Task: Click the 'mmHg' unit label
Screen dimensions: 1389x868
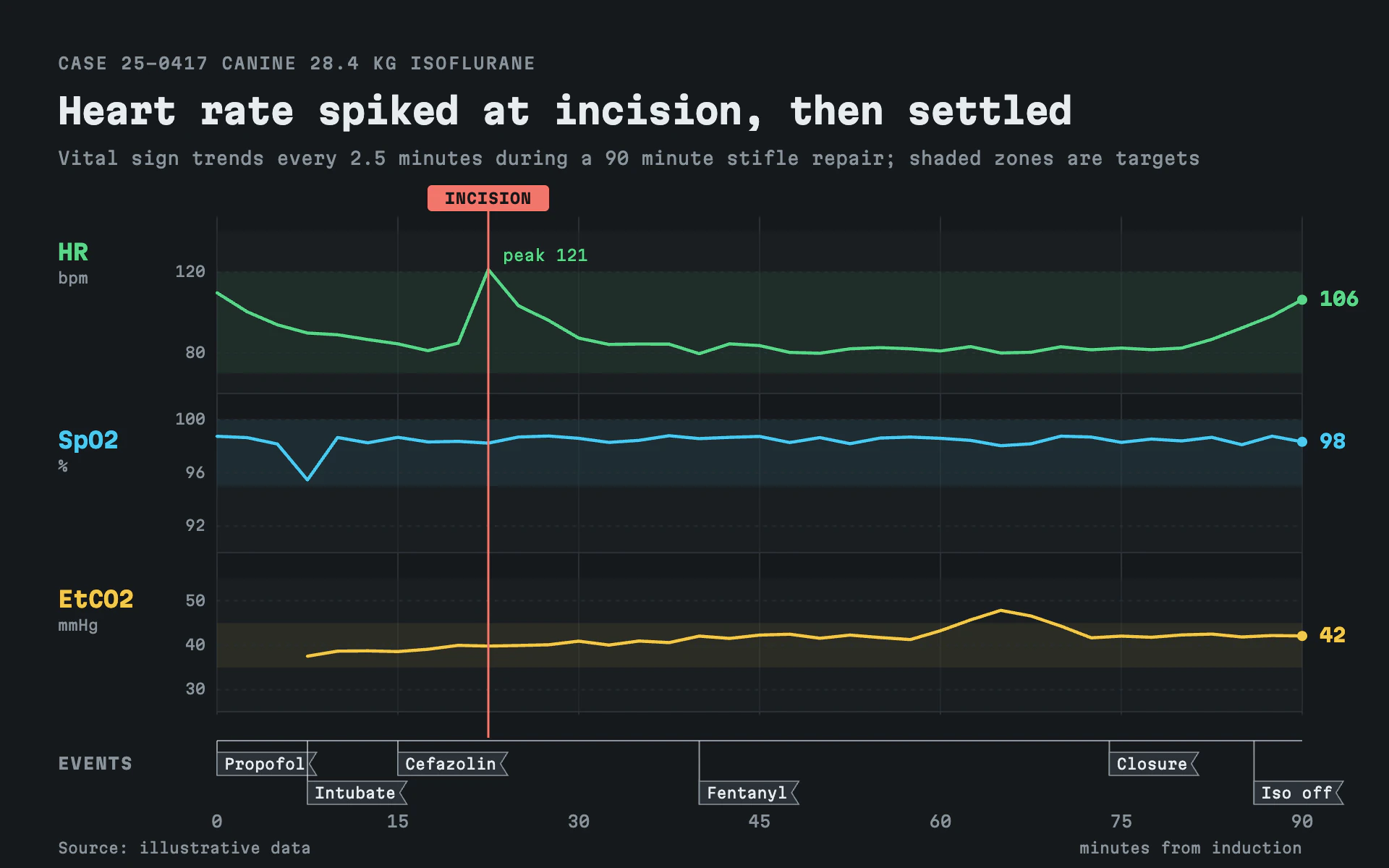Action: (x=78, y=626)
